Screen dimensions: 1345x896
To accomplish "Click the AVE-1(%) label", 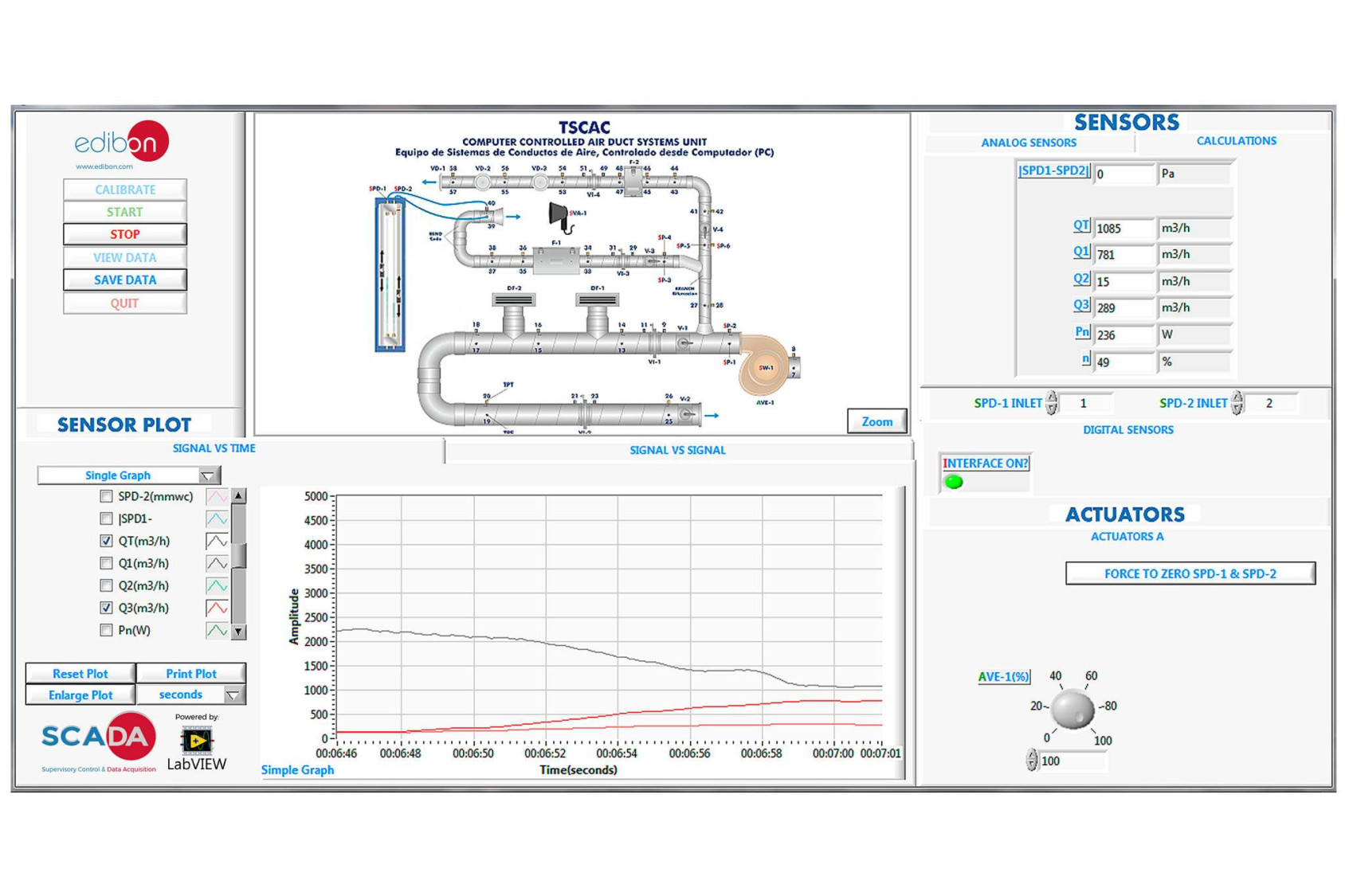I will pos(1004,677).
